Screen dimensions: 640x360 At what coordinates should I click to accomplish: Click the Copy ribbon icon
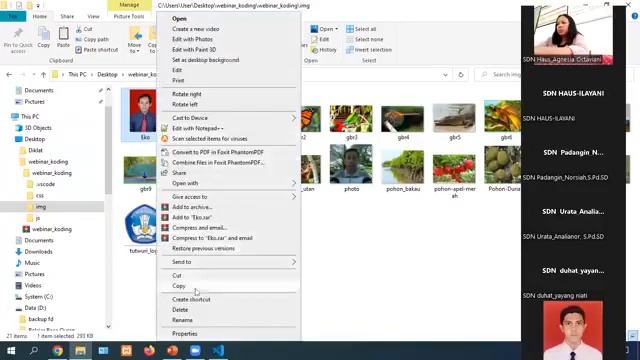point(44,38)
